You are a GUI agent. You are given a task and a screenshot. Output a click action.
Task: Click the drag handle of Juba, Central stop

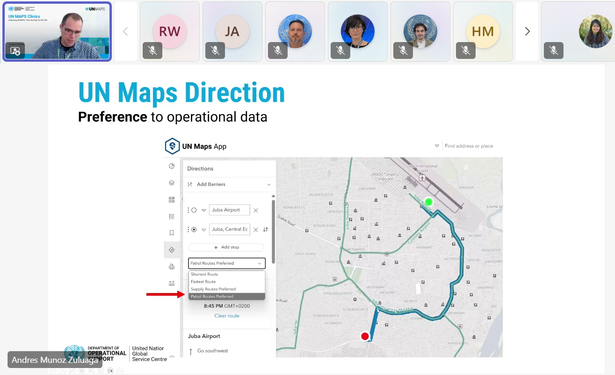[189, 229]
